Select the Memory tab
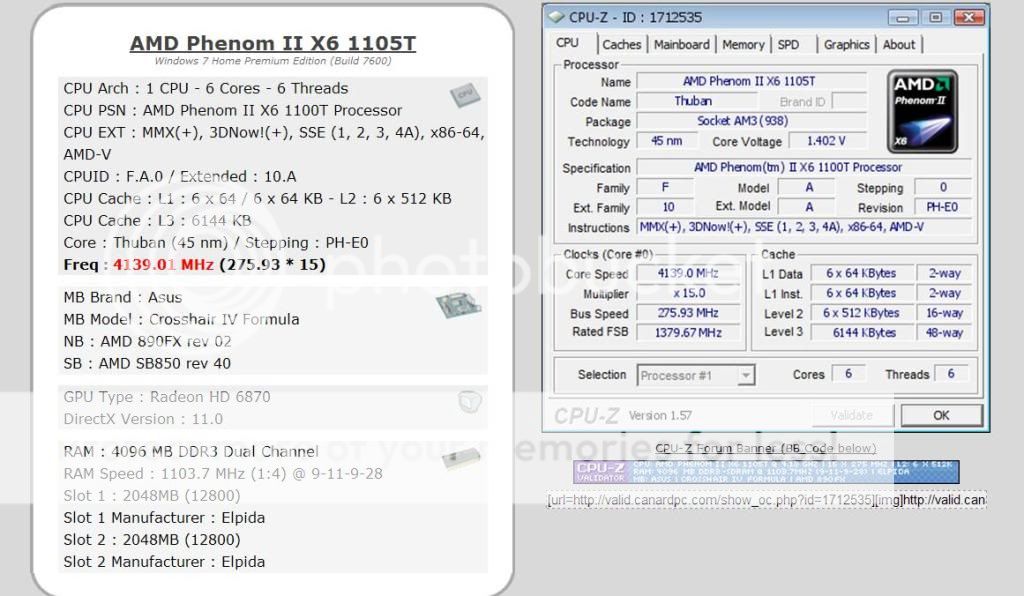The width and height of the screenshot is (1024, 596). pos(743,45)
